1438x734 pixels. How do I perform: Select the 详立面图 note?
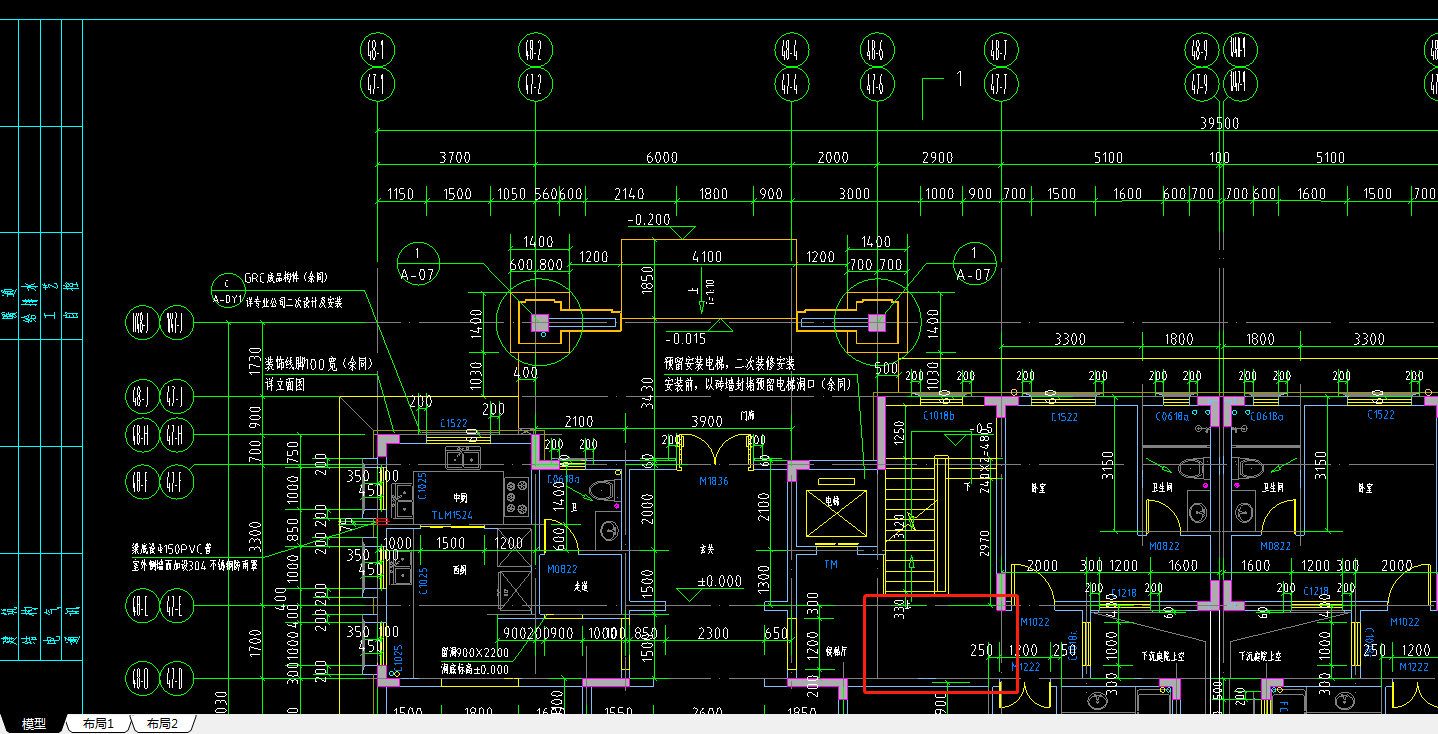click(284, 384)
